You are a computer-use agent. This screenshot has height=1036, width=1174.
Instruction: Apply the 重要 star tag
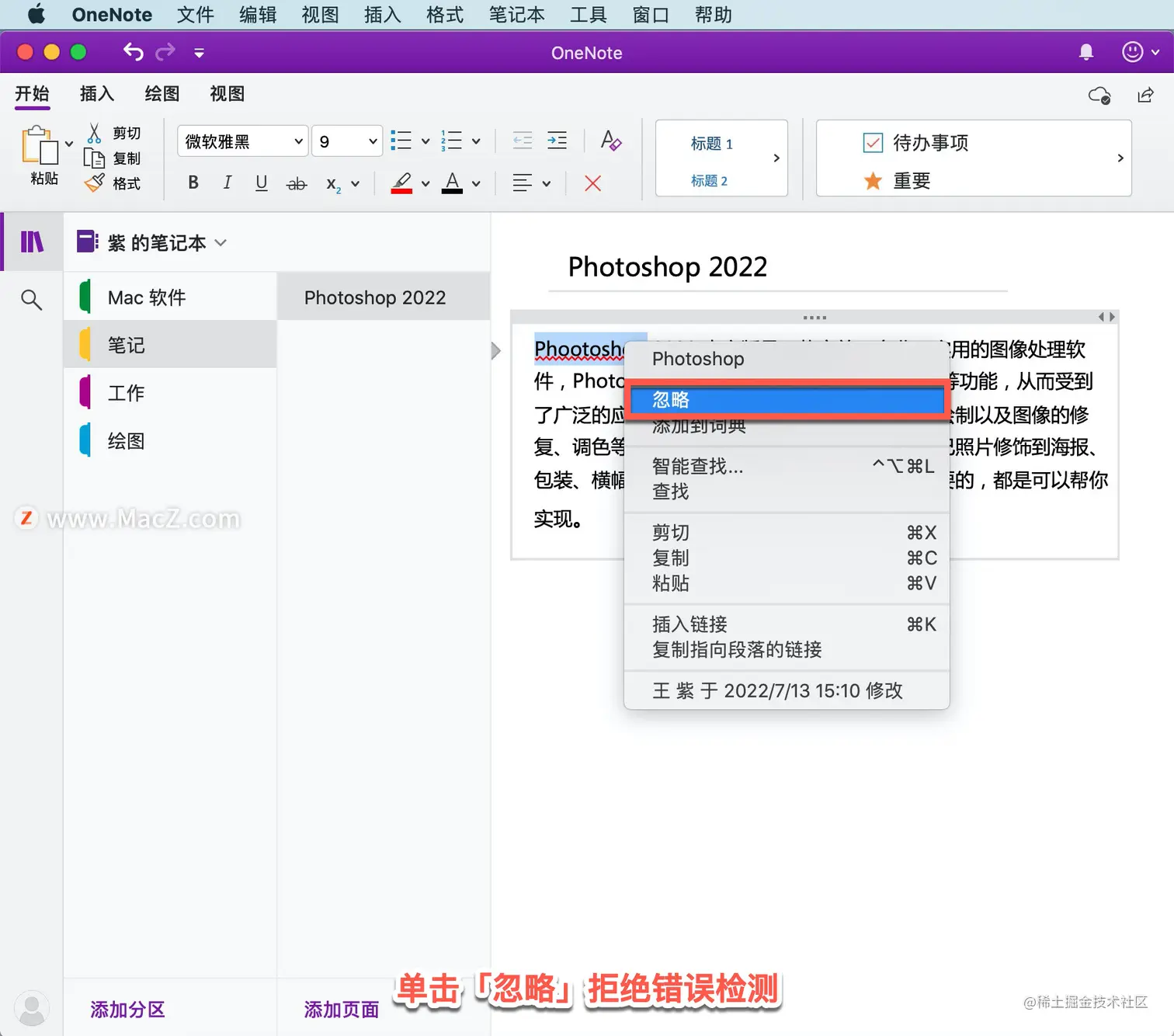[x=897, y=181]
